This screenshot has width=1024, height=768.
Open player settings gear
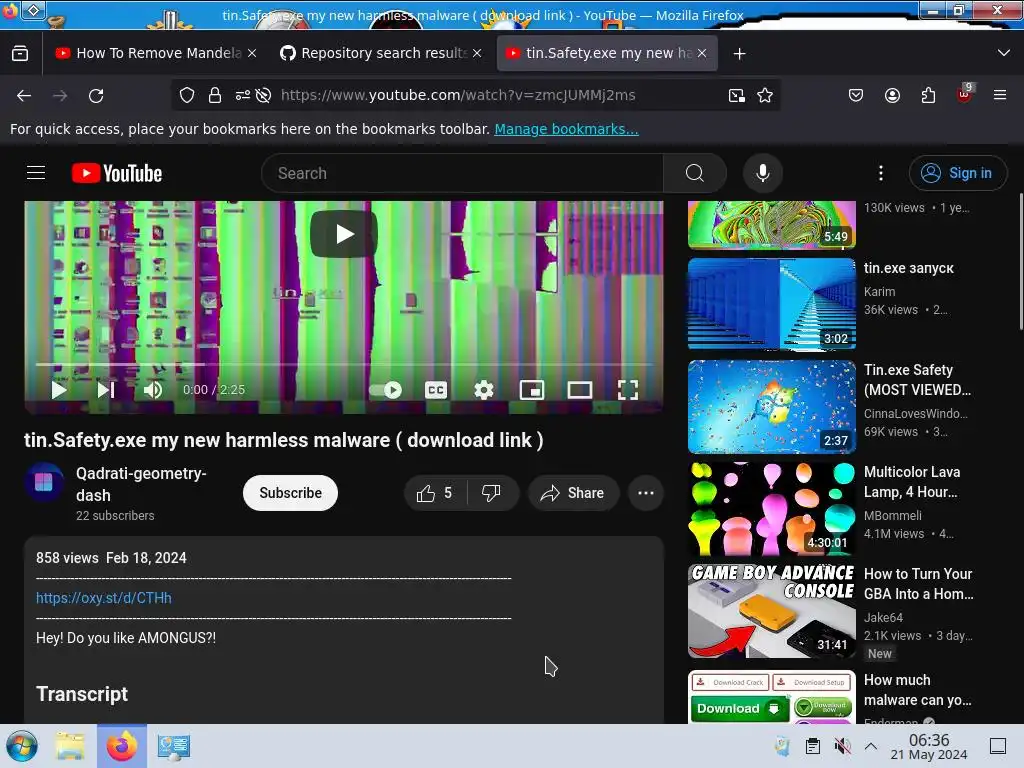coord(484,390)
